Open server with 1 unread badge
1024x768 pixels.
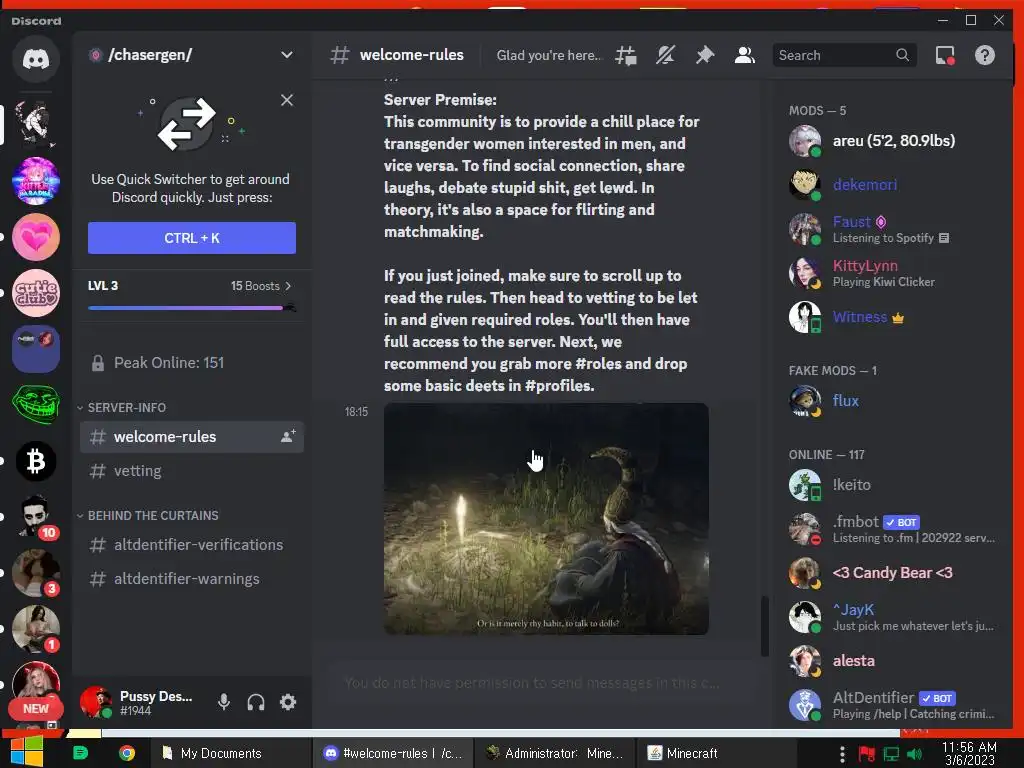coord(36,629)
